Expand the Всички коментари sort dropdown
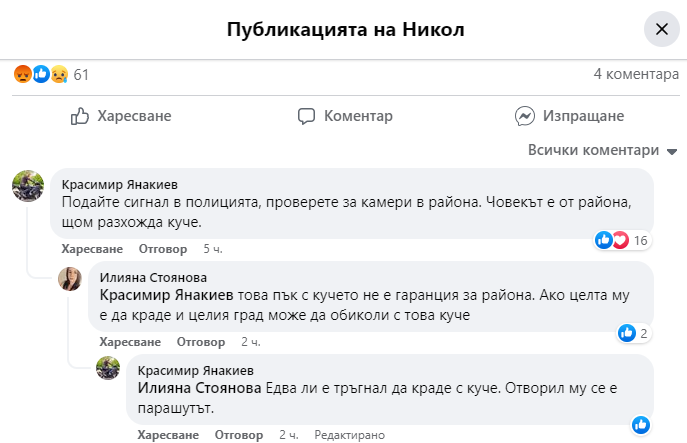Image resolution: width=687 pixels, height=443 pixels. coord(603,150)
